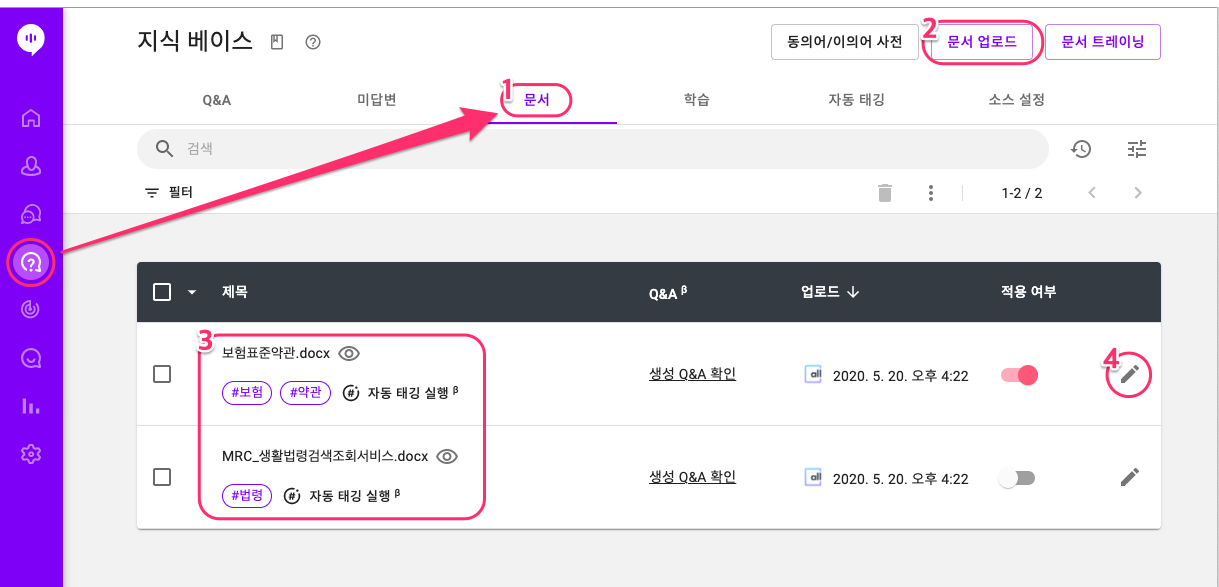
Task: Open 생성 Q&A 확인 link for 보험표준약관.docx
Action: [x=692, y=374]
